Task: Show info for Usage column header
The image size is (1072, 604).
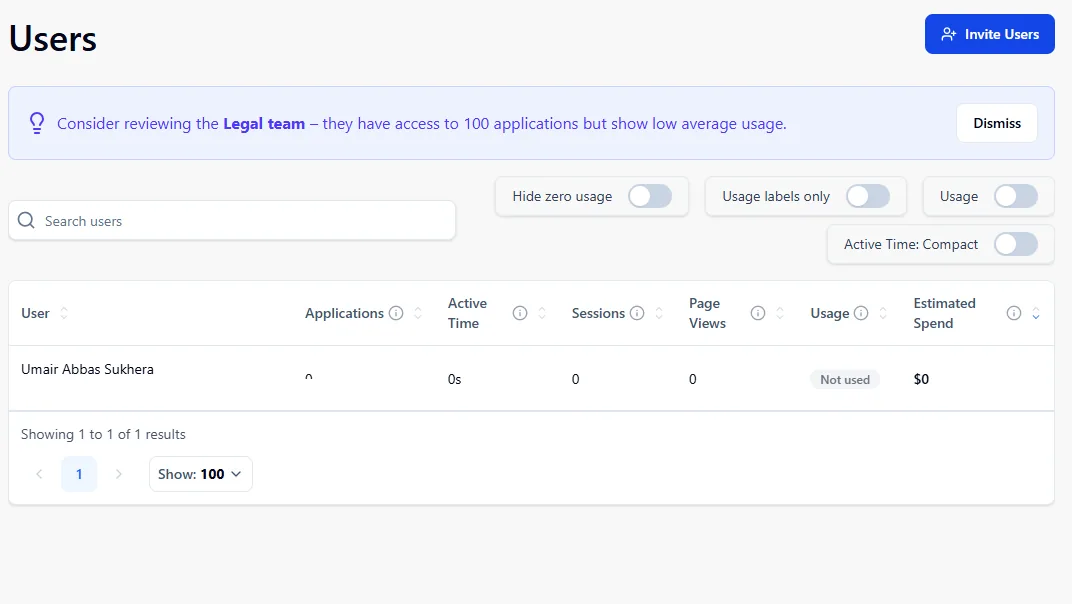Action: point(861,313)
